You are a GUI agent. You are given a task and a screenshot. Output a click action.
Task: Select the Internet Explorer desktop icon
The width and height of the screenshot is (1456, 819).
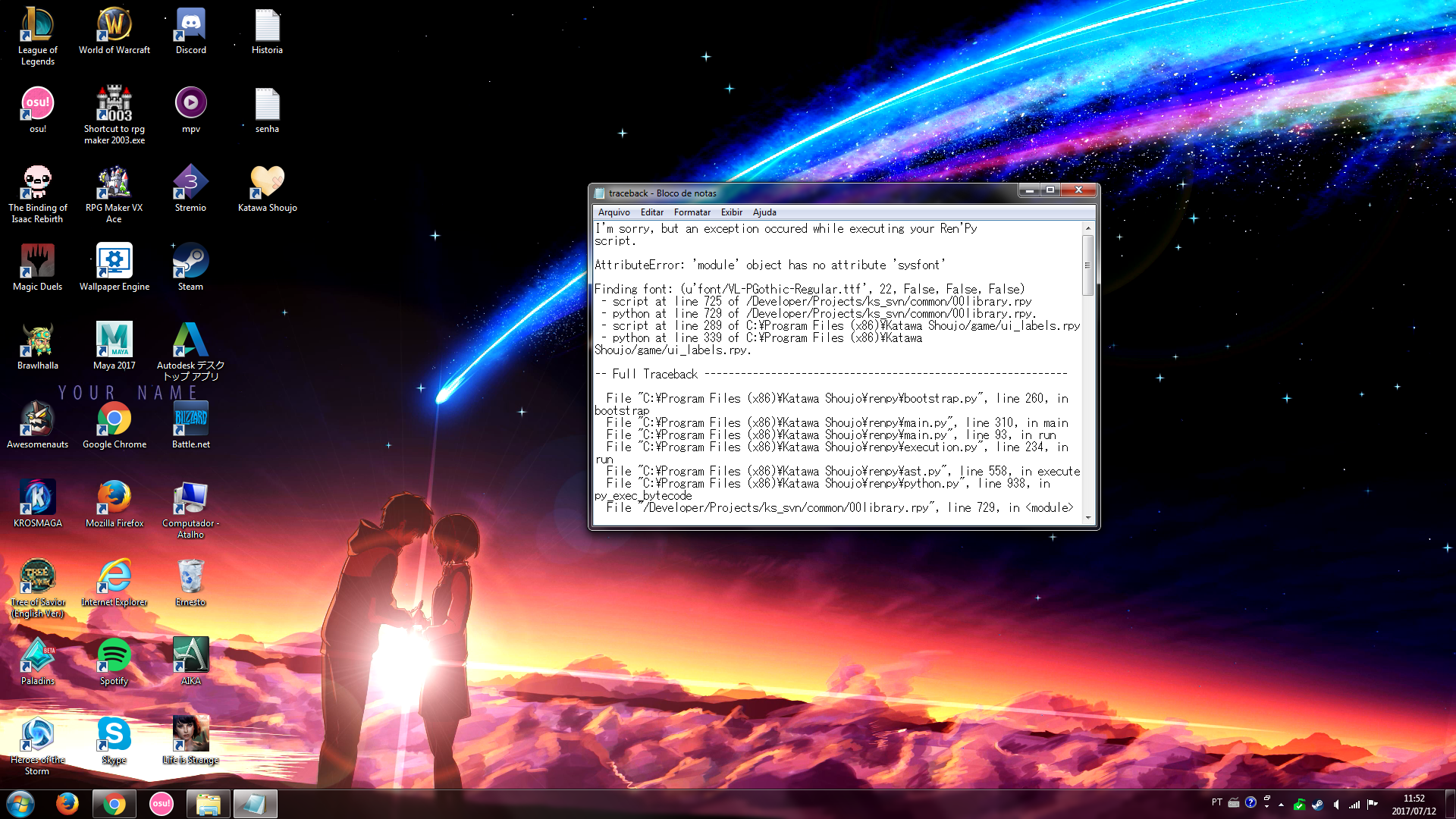(115, 583)
